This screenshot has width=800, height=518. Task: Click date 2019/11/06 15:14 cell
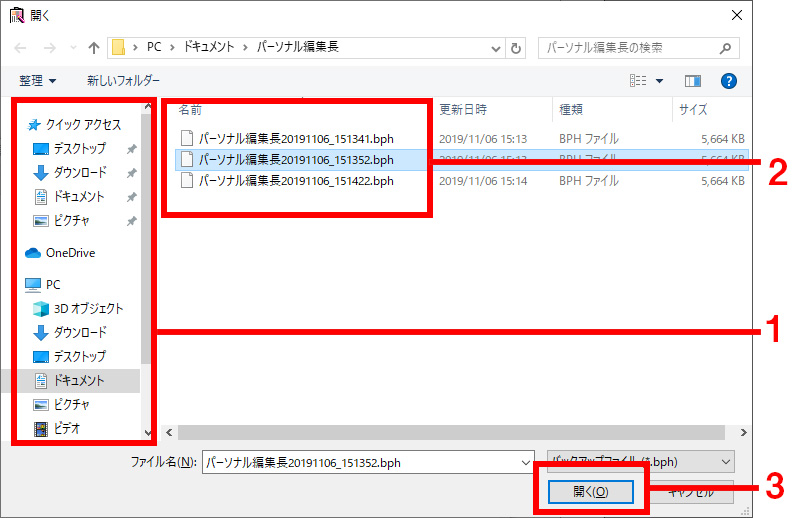pos(483,181)
